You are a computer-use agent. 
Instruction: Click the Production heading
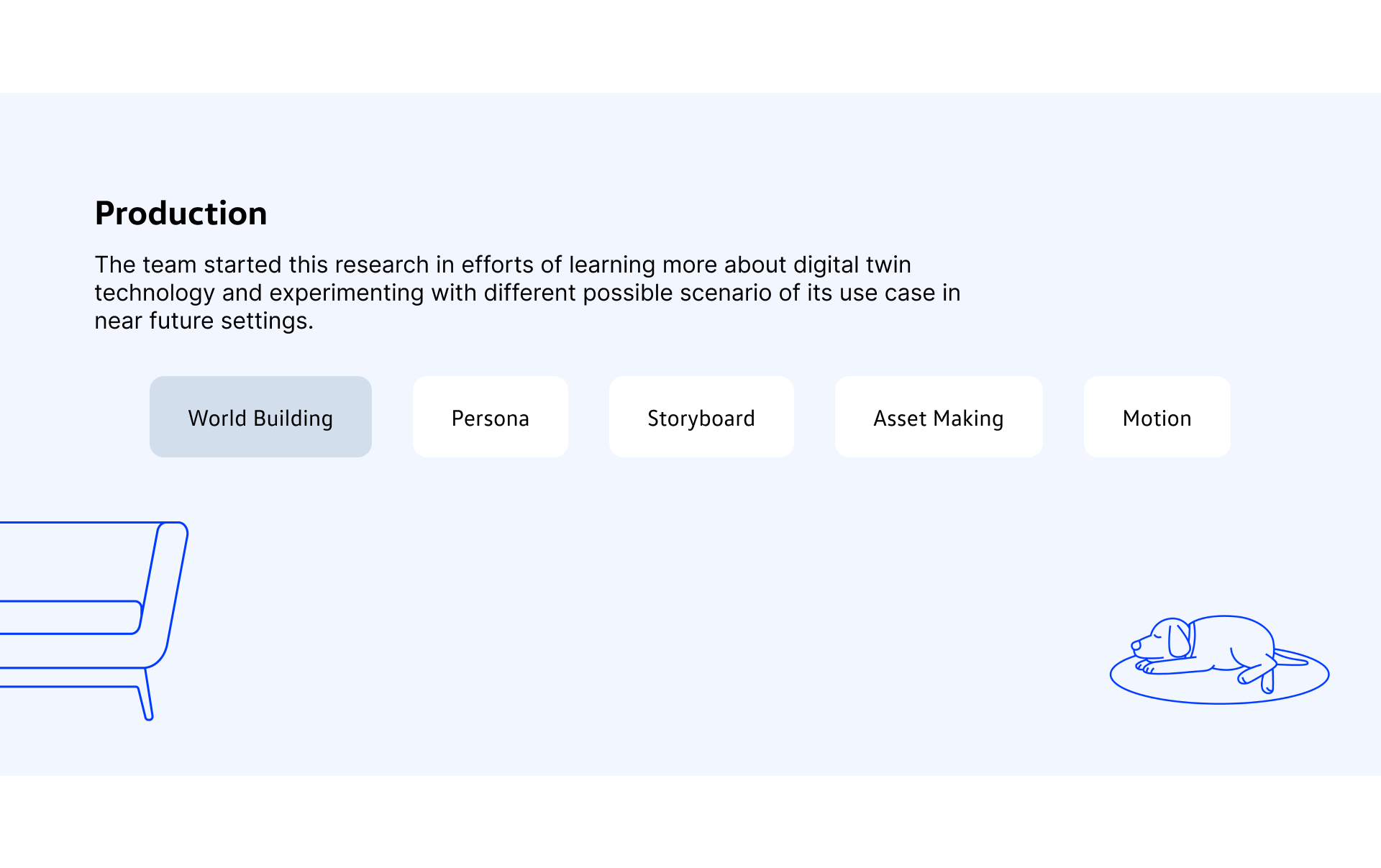pos(181,214)
